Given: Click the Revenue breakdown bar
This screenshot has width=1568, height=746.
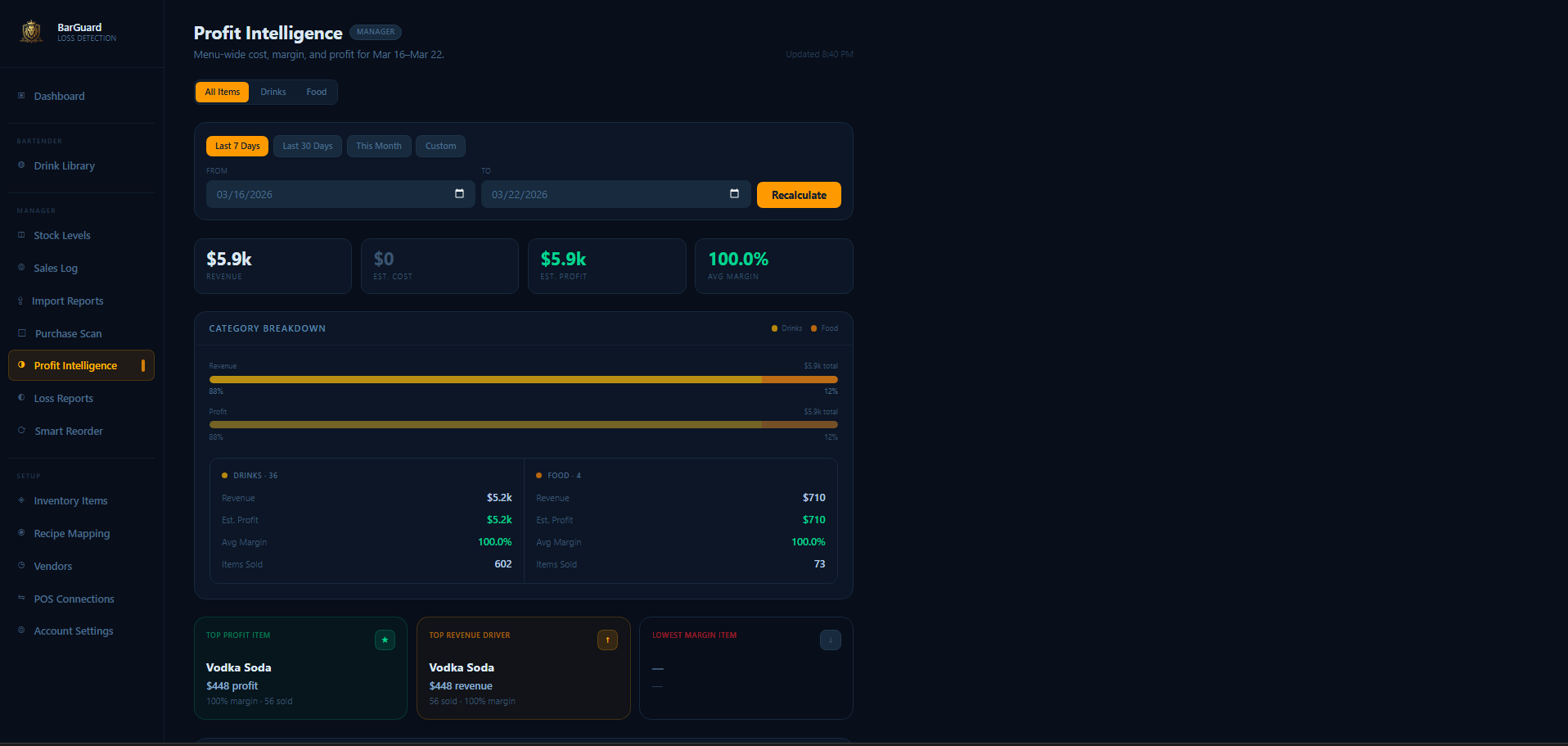Looking at the screenshot, I should [523, 379].
